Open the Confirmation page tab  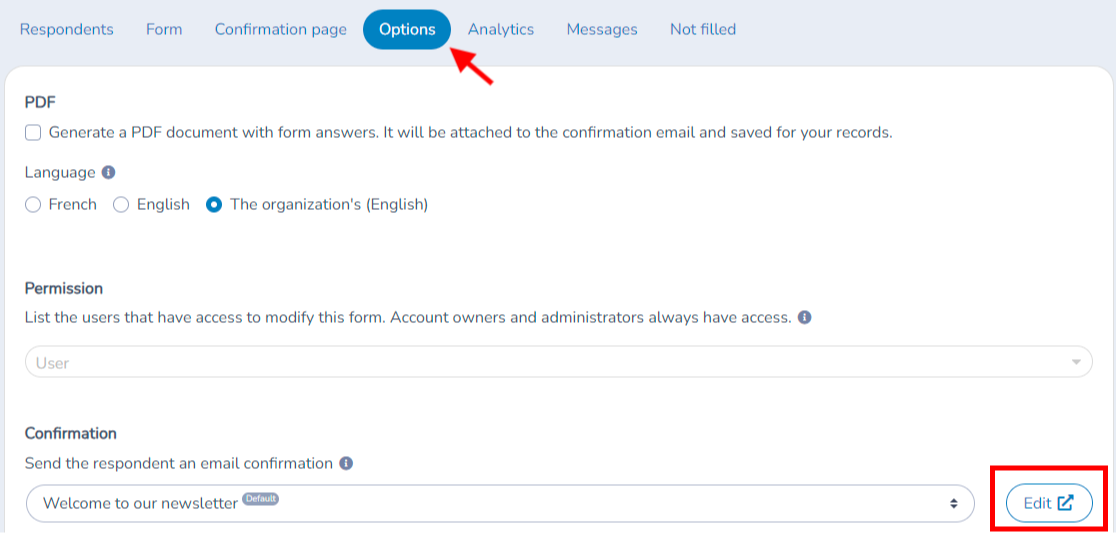click(281, 30)
